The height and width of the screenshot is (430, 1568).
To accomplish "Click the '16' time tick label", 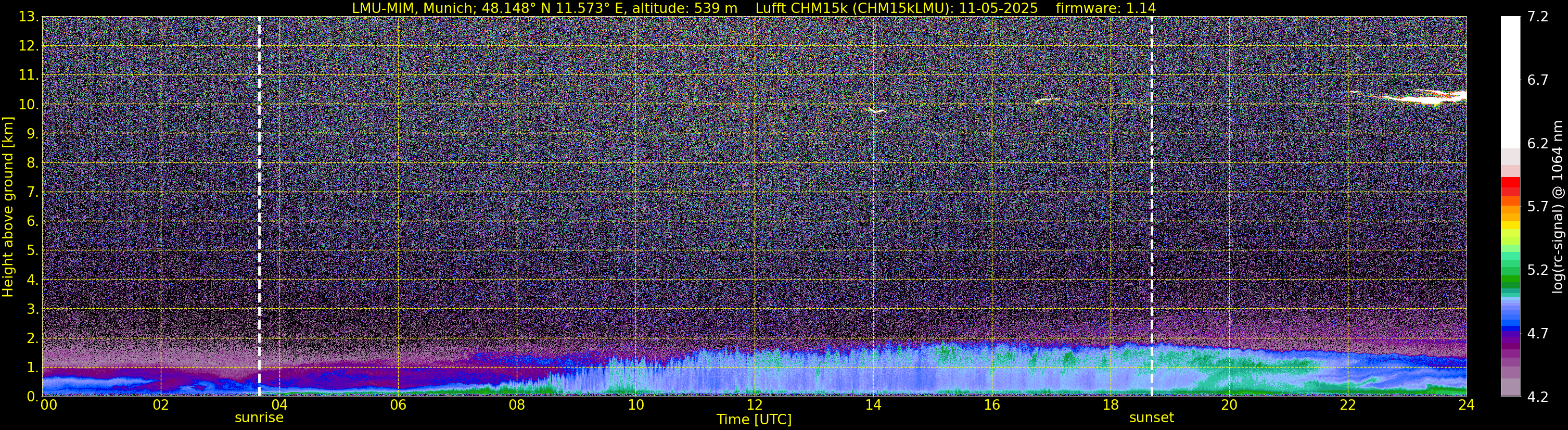I will [991, 405].
